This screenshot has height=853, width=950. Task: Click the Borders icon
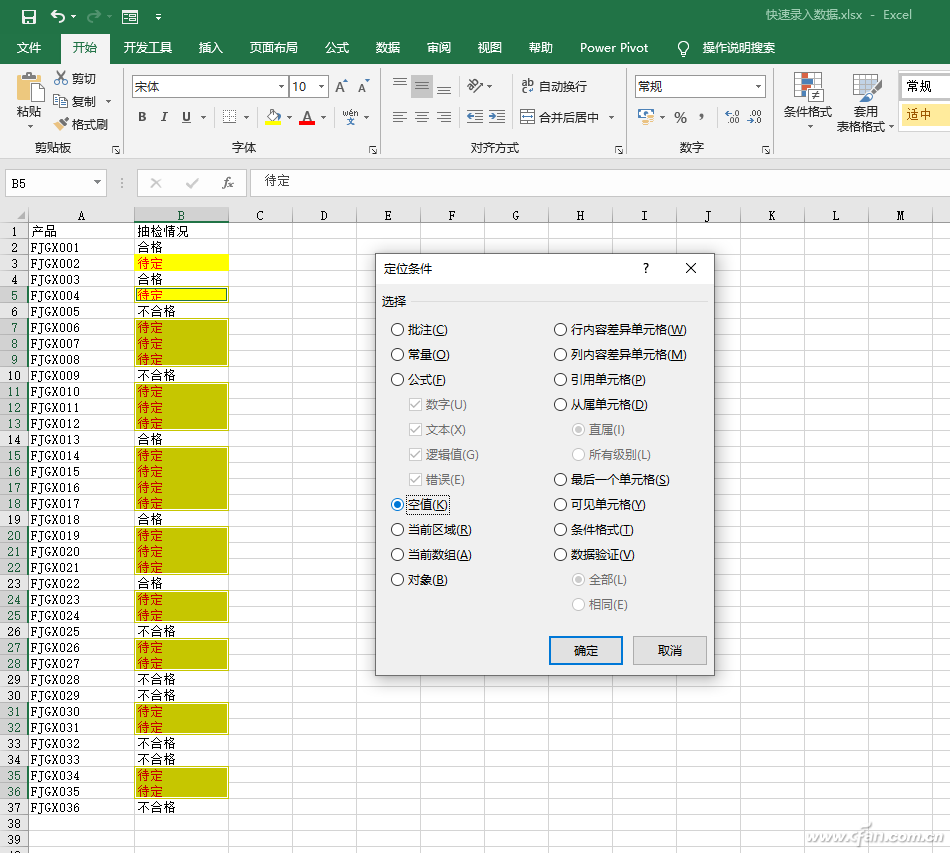(229, 117)
